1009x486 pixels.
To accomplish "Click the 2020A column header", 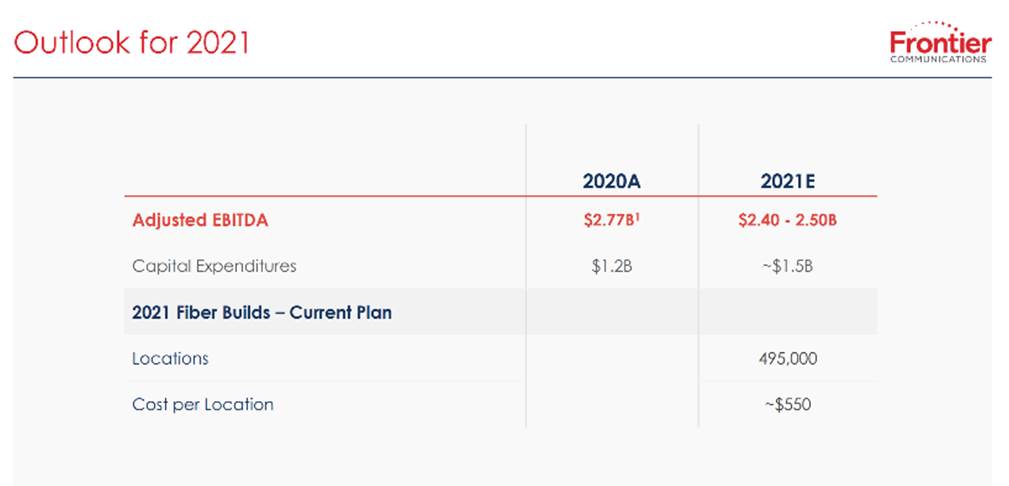I will (x=612, y=181).
